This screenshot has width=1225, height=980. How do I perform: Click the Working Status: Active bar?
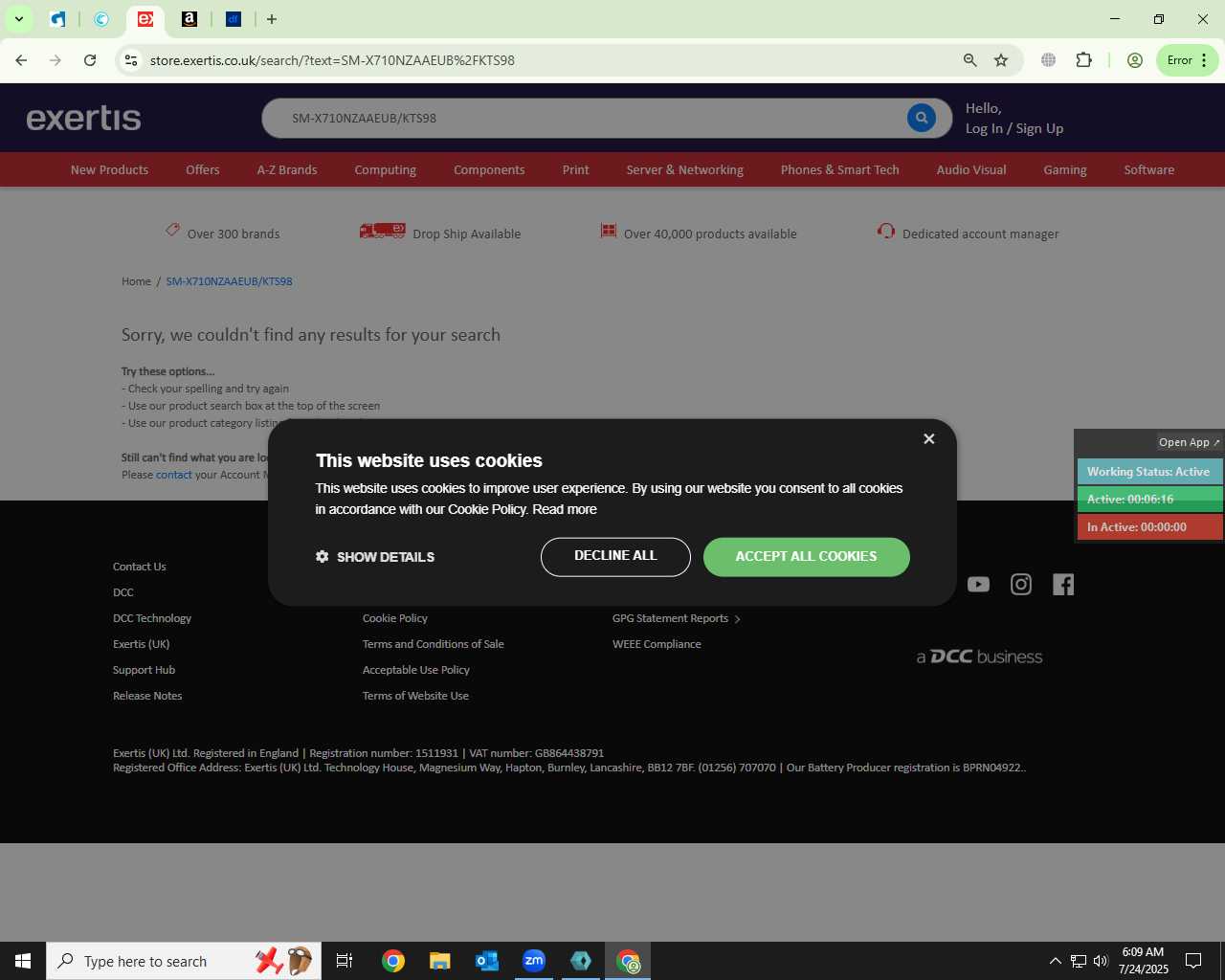point(1149,472)
